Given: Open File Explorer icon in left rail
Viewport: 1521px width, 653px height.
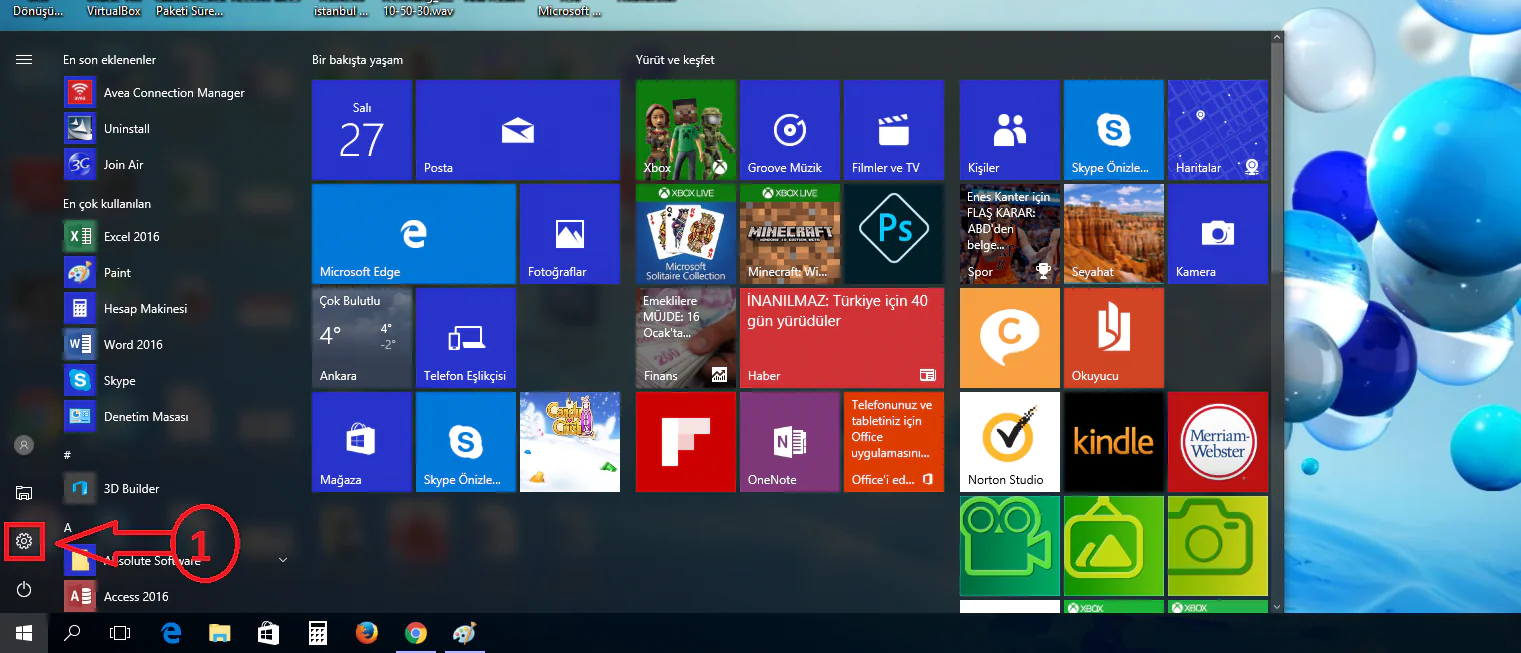Looking at the screenshot, I should click(24, 492).
